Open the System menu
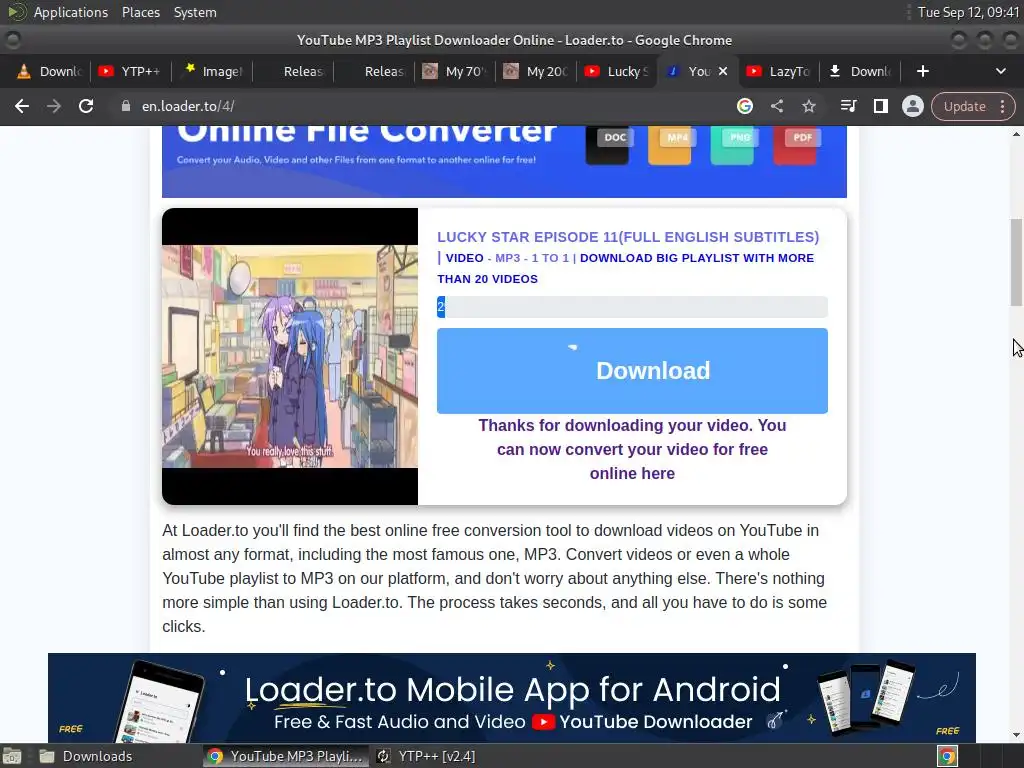The width and height of the screenshot is (1024, 768). coord(195,12)
